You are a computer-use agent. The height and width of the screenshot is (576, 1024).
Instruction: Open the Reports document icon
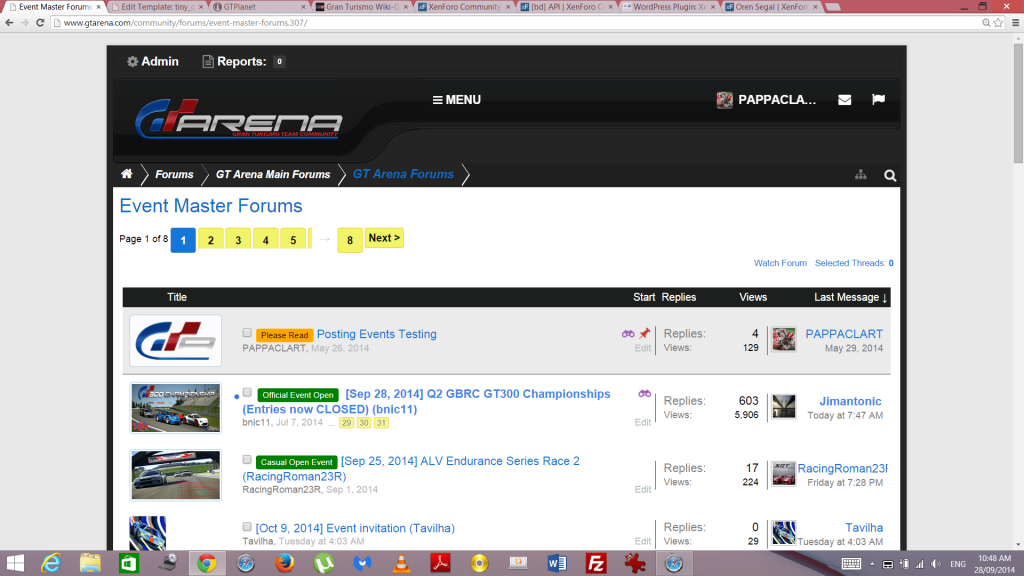(x=208, y=61)
